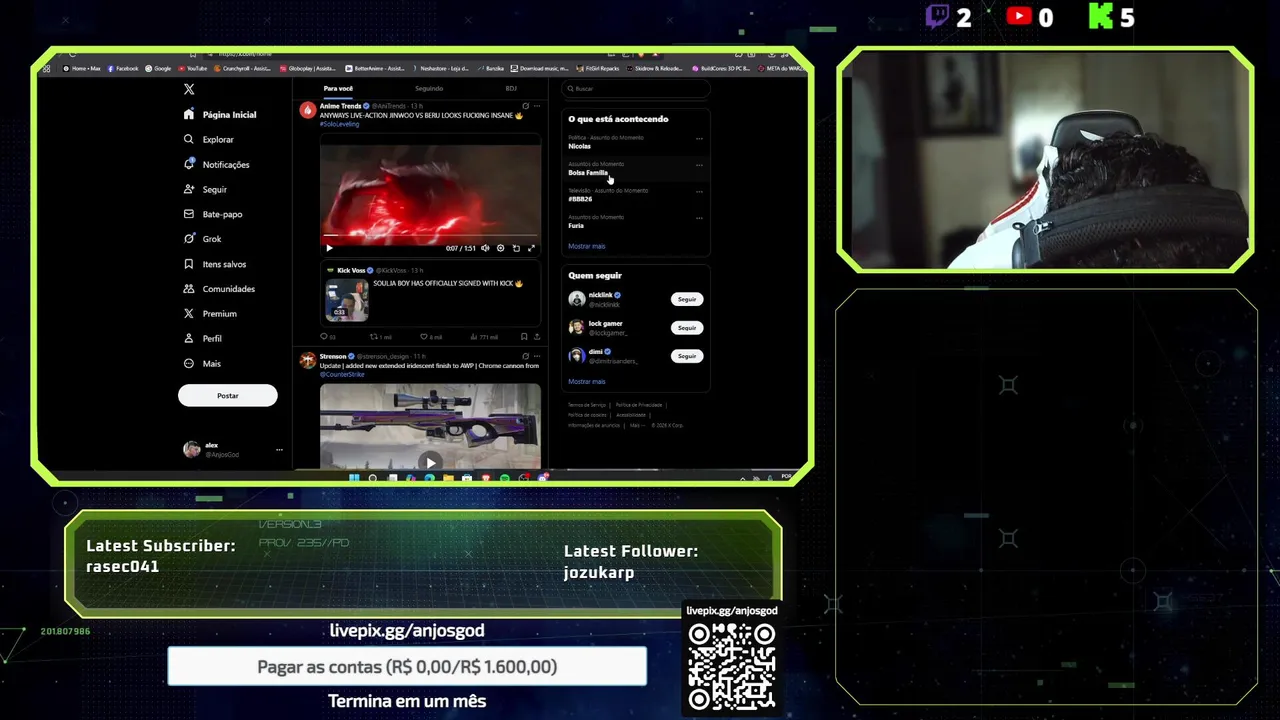This screenshot has height=720, width=1280.
Task: Open Notificações from the sidebar
Action: (x=226, y=165)
